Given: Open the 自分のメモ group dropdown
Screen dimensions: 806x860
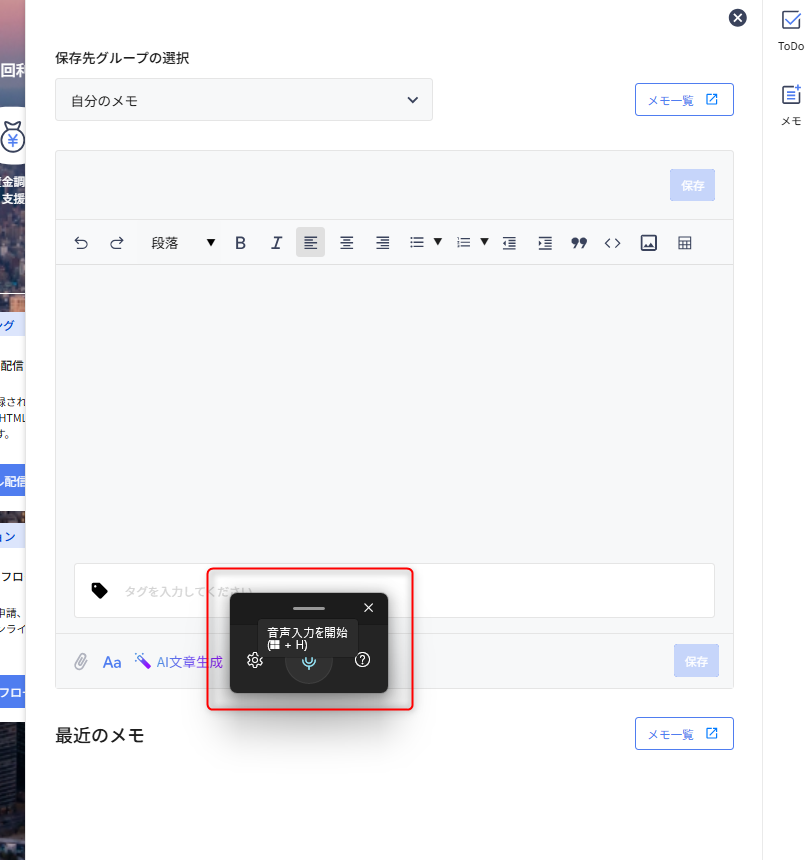Looking at the screenshot, I should coord(244,100).
